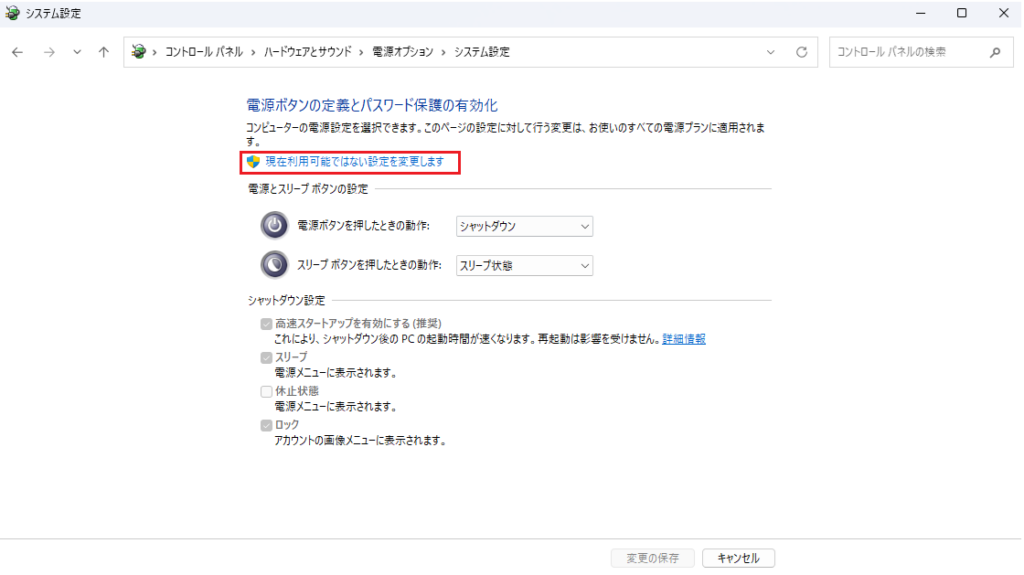
Task: Close the システム設定 window
Action: pyautogui.click(x=1004, y=13)
